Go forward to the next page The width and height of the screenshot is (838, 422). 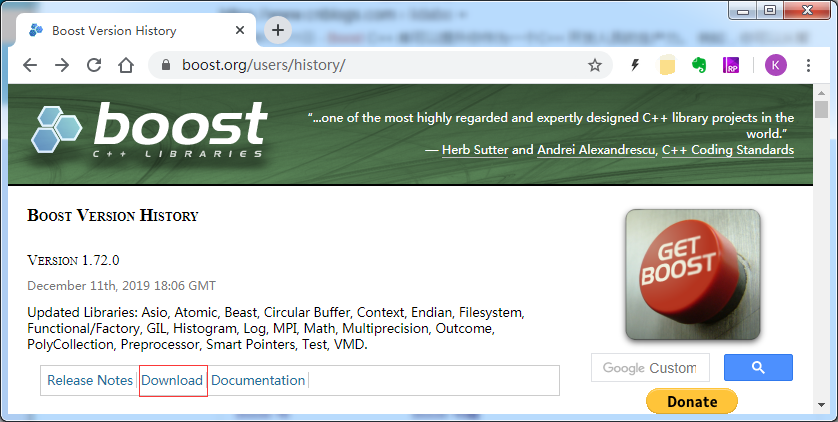click(62, 65)
